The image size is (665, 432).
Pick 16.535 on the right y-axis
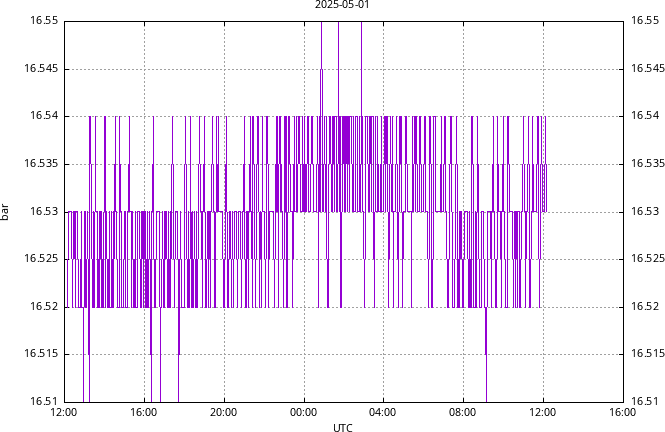[x=648, y=164]
